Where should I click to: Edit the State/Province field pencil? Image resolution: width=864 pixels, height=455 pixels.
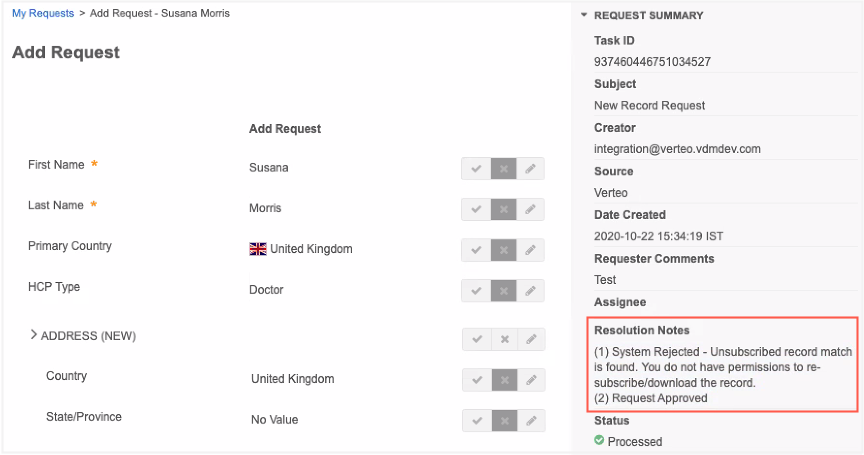(532, 420)
